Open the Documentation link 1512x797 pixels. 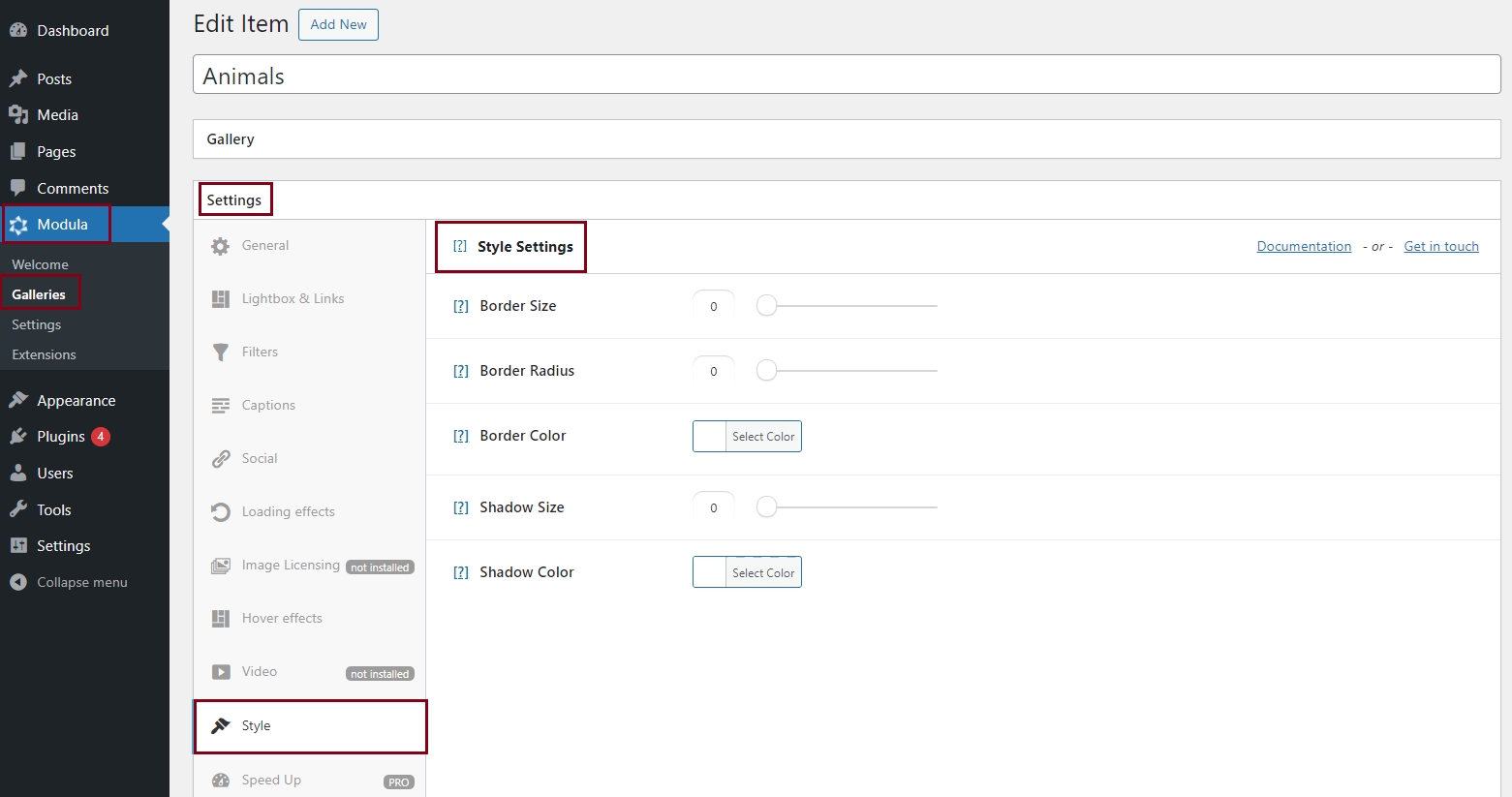point(1304,246)
